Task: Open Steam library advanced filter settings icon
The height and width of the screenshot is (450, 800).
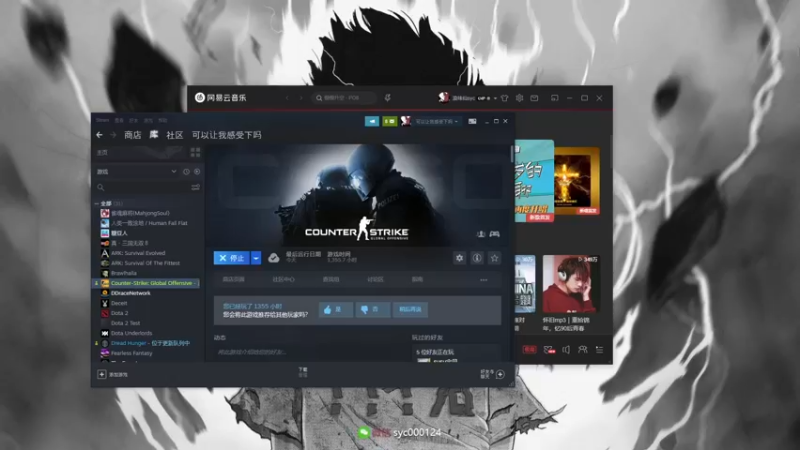Action: click(195, 187)
